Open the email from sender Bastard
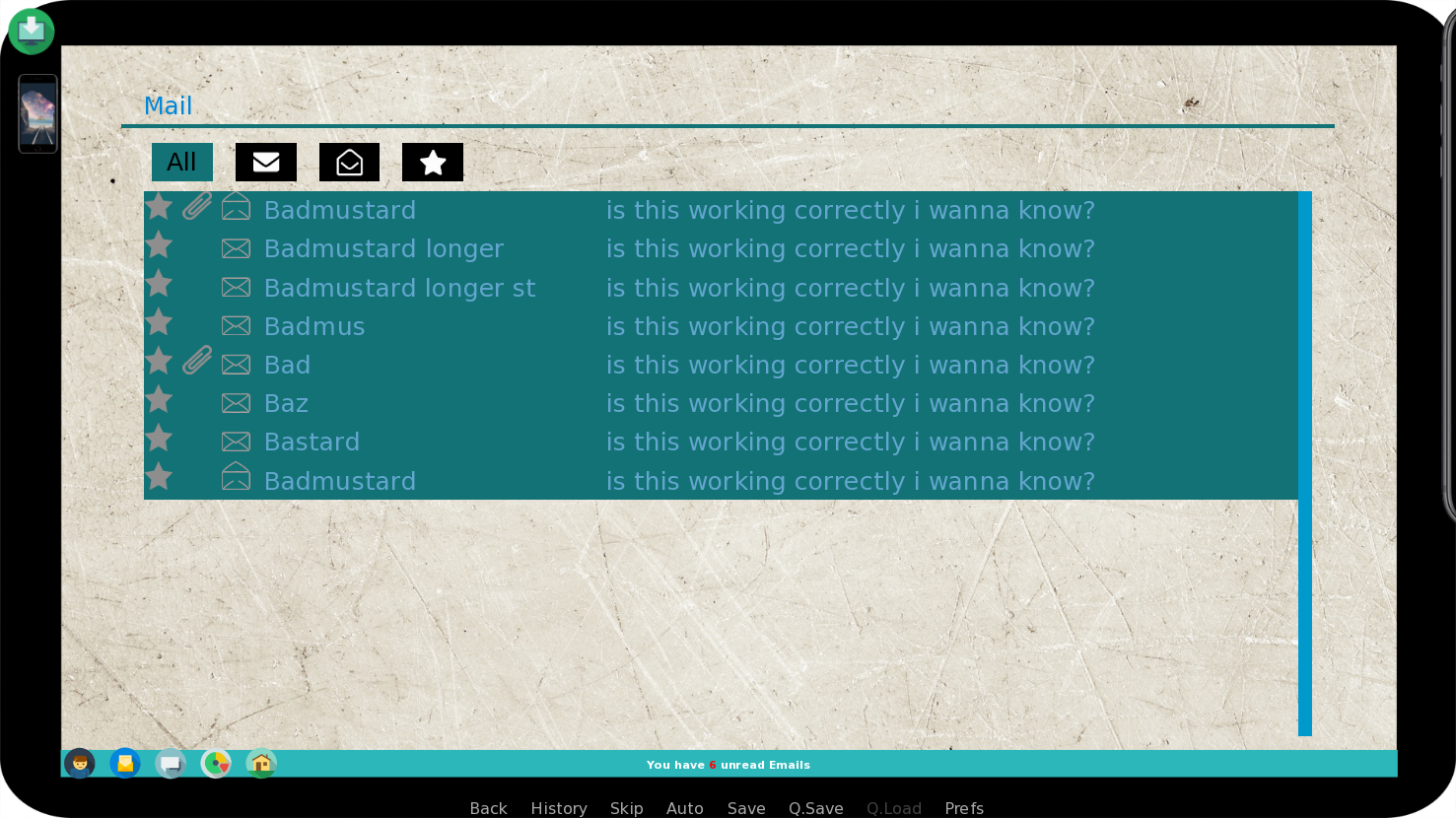This screenshot has width=1456, height=818. click(312, 442)
